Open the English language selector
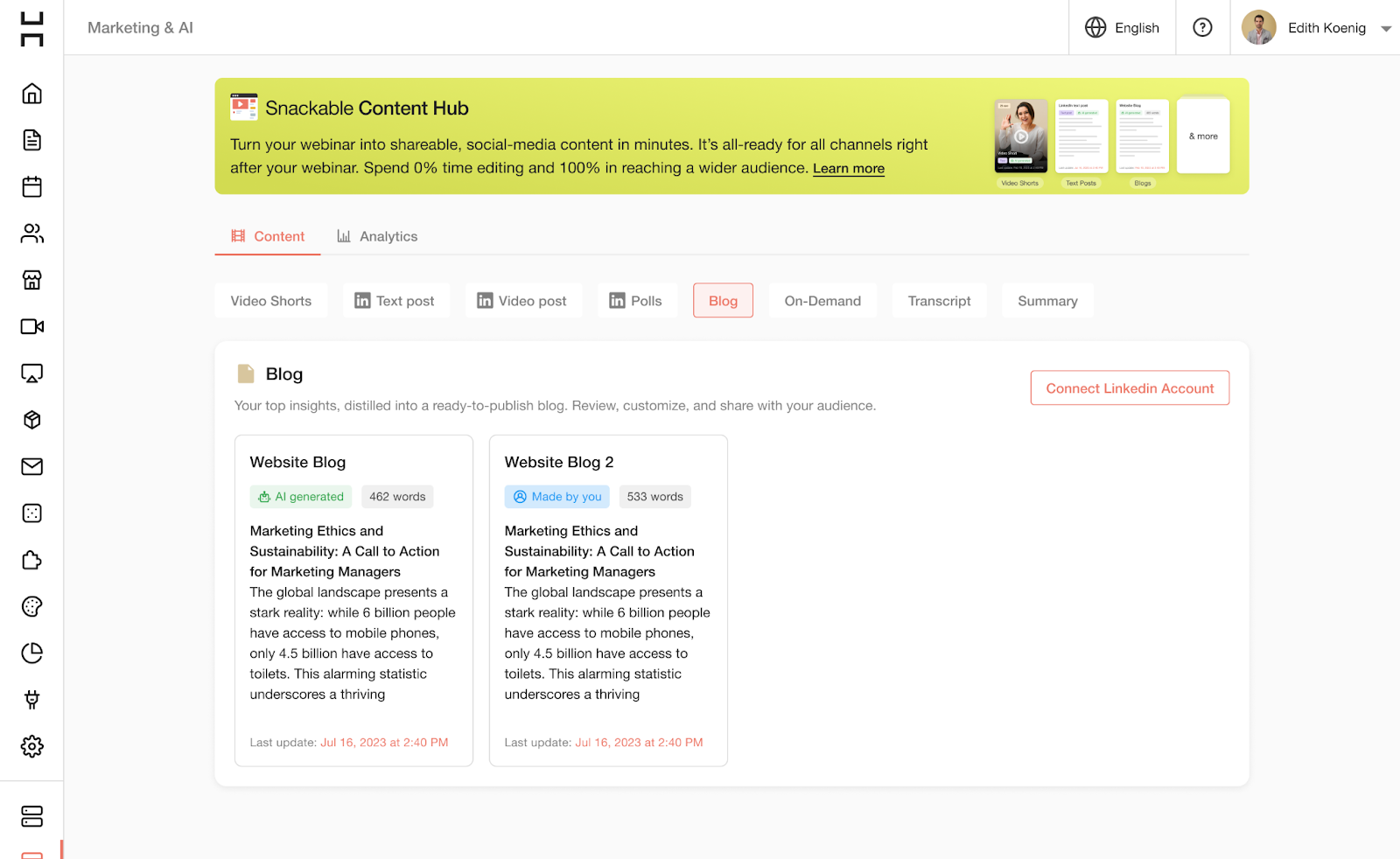Screen dimensions: 1400x859 click(1123, 28)
